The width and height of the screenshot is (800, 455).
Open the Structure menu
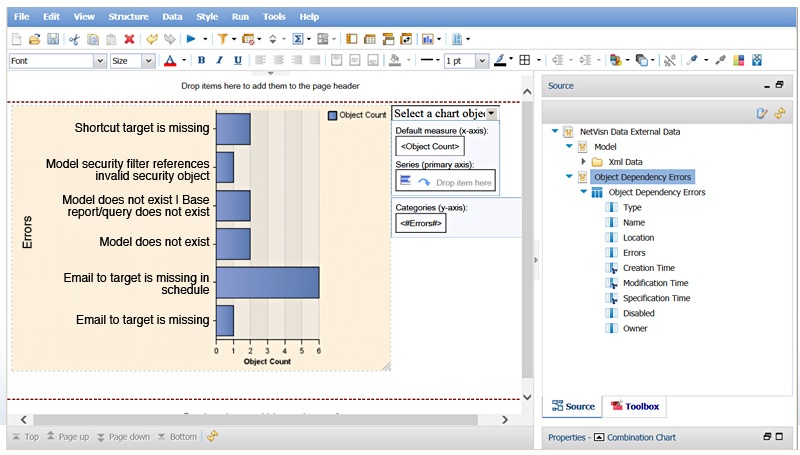[128, 17]
